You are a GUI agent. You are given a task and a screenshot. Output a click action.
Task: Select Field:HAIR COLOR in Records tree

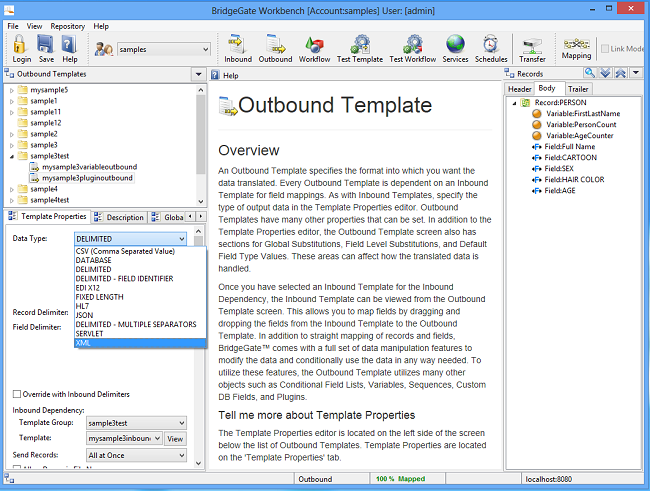574,180
